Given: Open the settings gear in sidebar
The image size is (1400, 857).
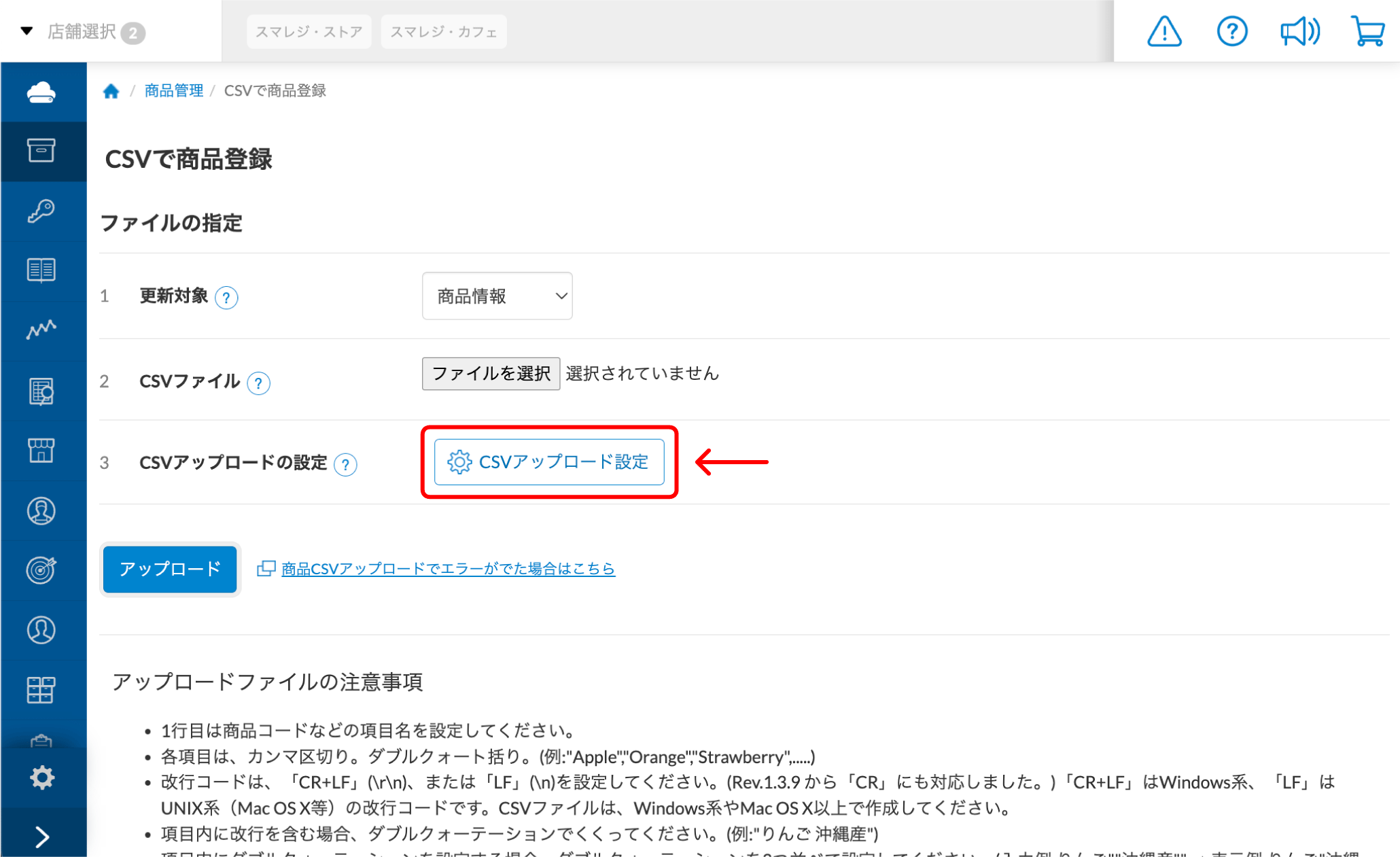Looking at the screenshot, I should [41, 777].
